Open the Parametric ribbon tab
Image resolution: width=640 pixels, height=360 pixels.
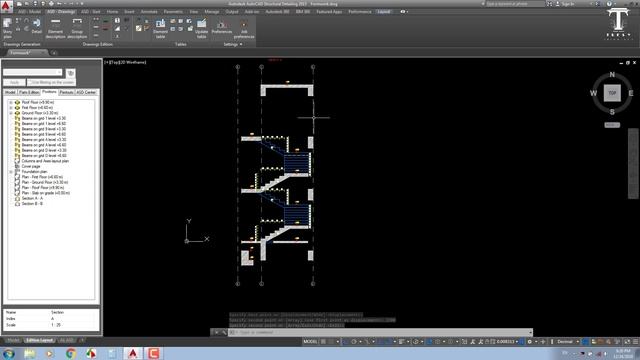(173, 12)
